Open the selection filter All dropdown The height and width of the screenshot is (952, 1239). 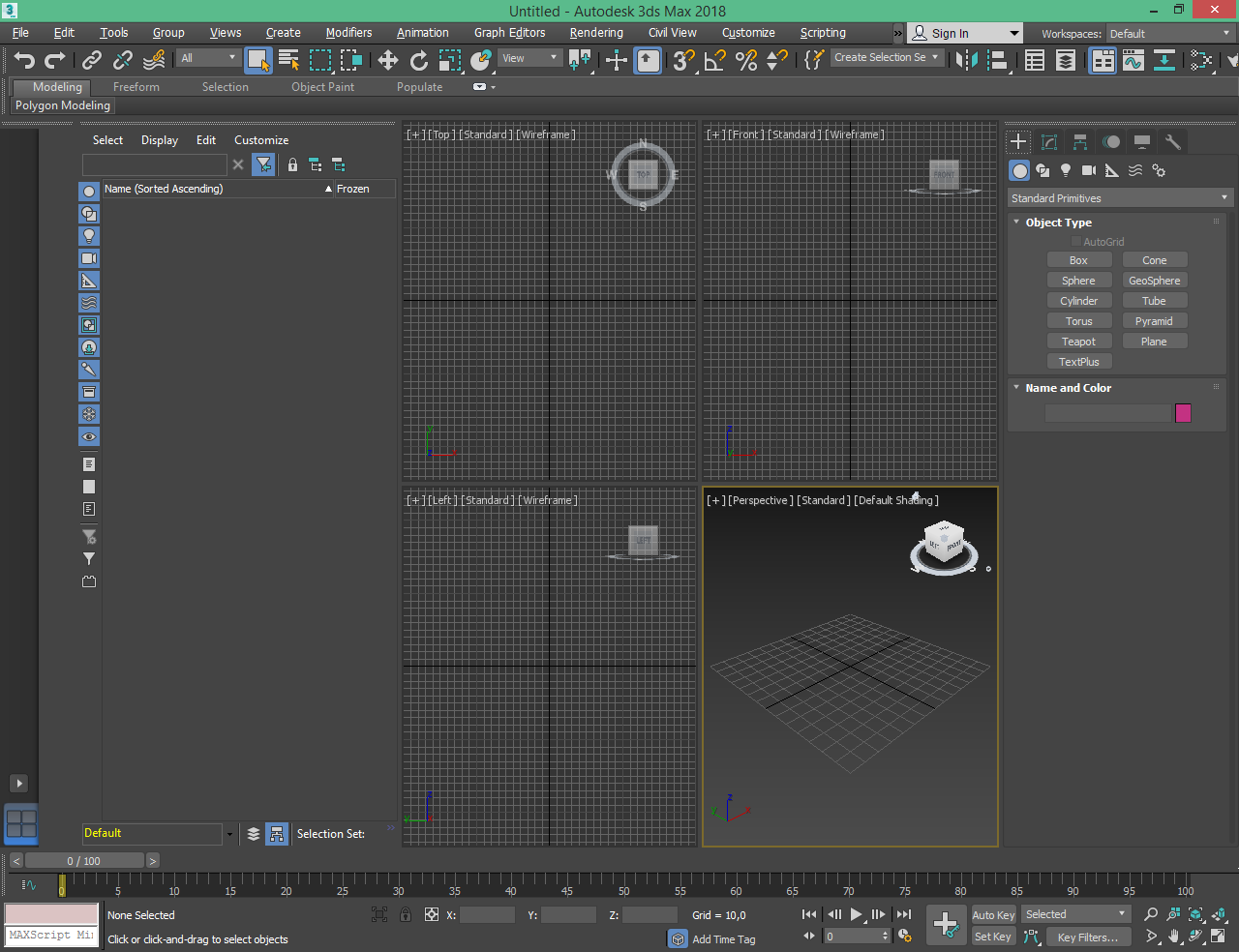click(208, 58)
